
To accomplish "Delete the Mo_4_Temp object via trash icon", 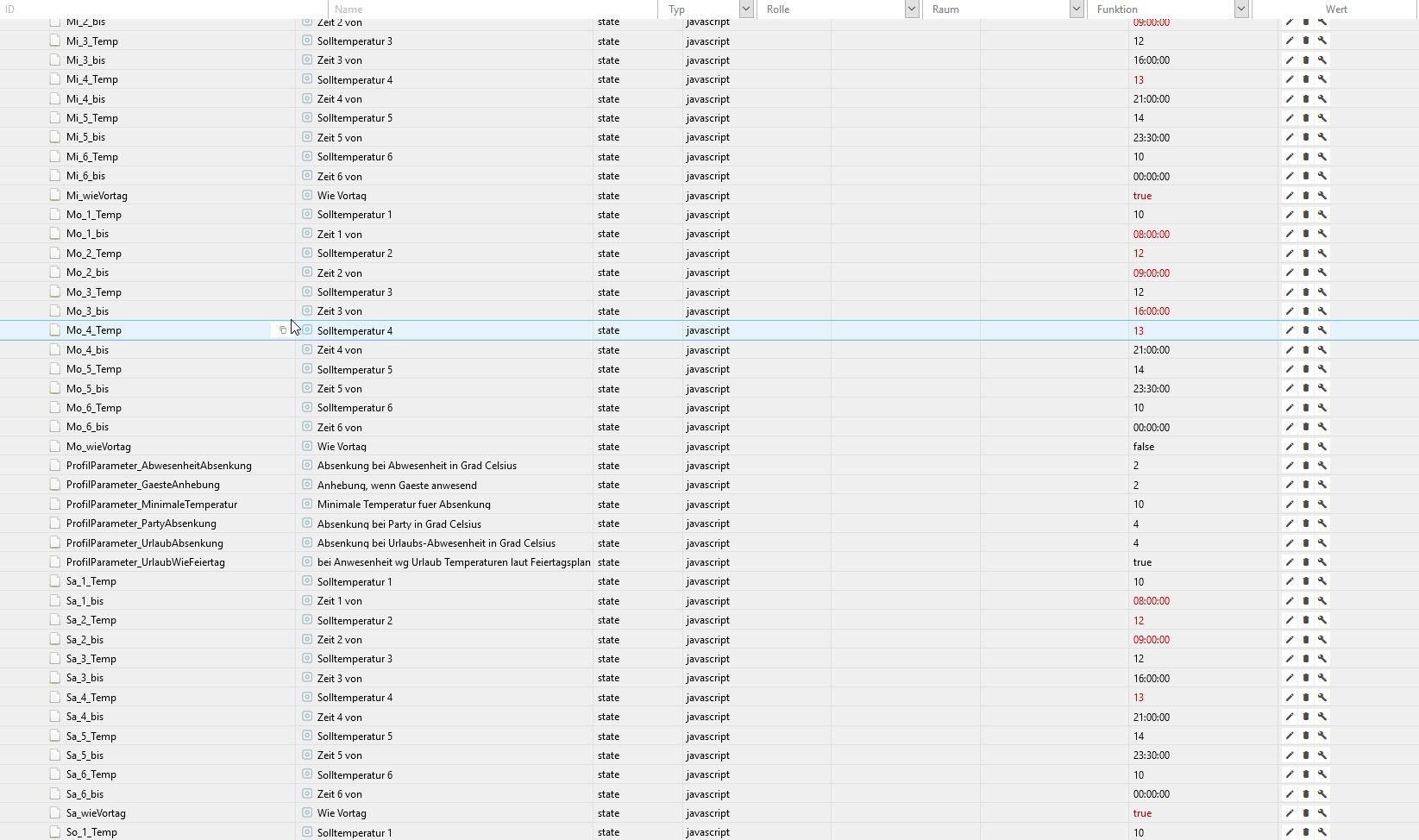I will coord(1306,330).
